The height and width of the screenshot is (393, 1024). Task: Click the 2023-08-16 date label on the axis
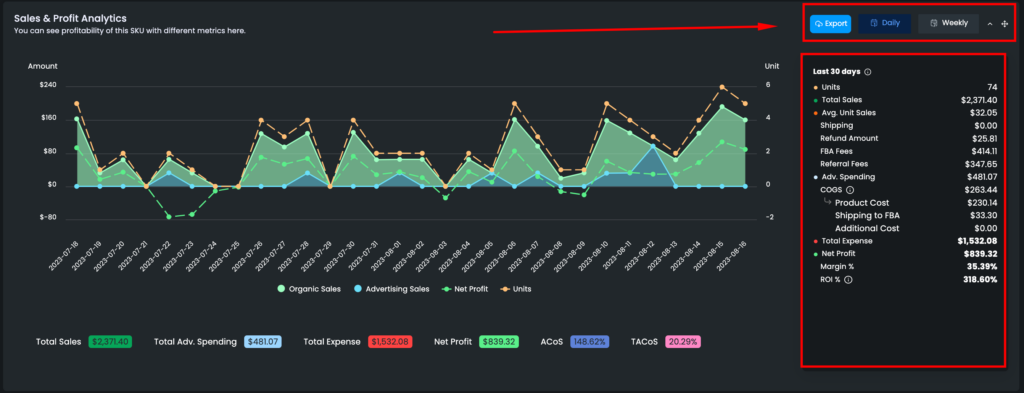point(732,255)
